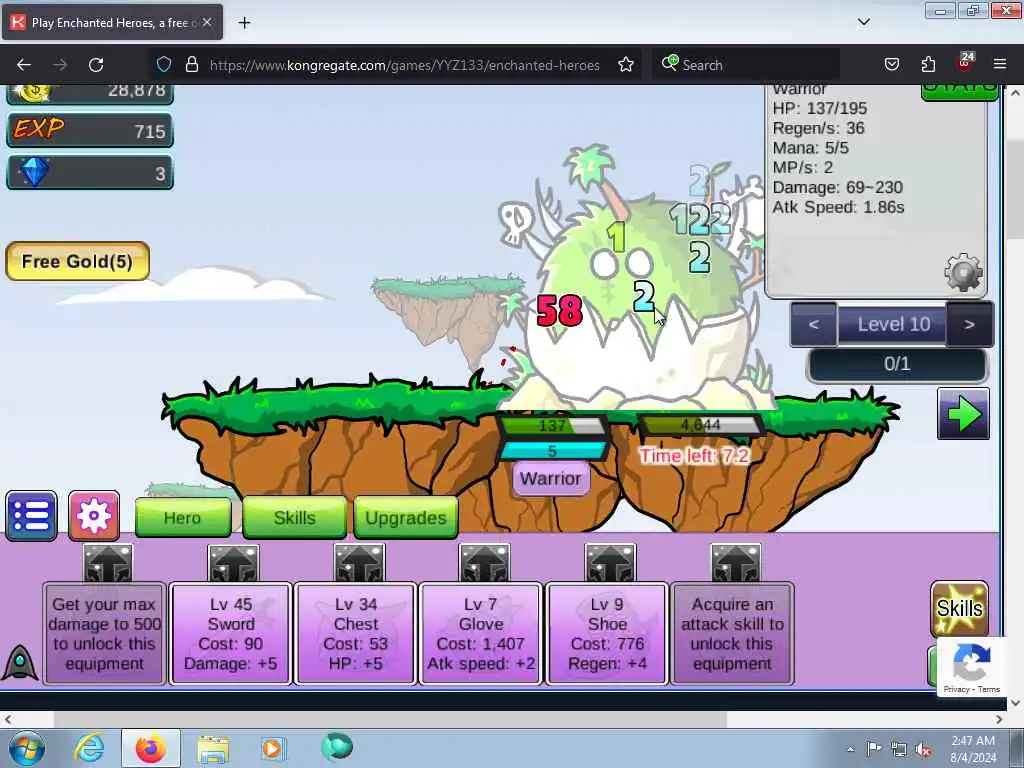
Task: Buy Lv 34 Chest upgrade
Action: tap(356, 633)
